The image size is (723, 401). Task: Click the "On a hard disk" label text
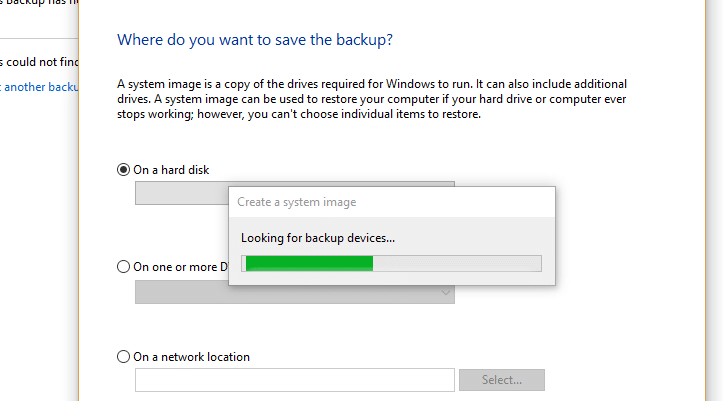point(171,170)
